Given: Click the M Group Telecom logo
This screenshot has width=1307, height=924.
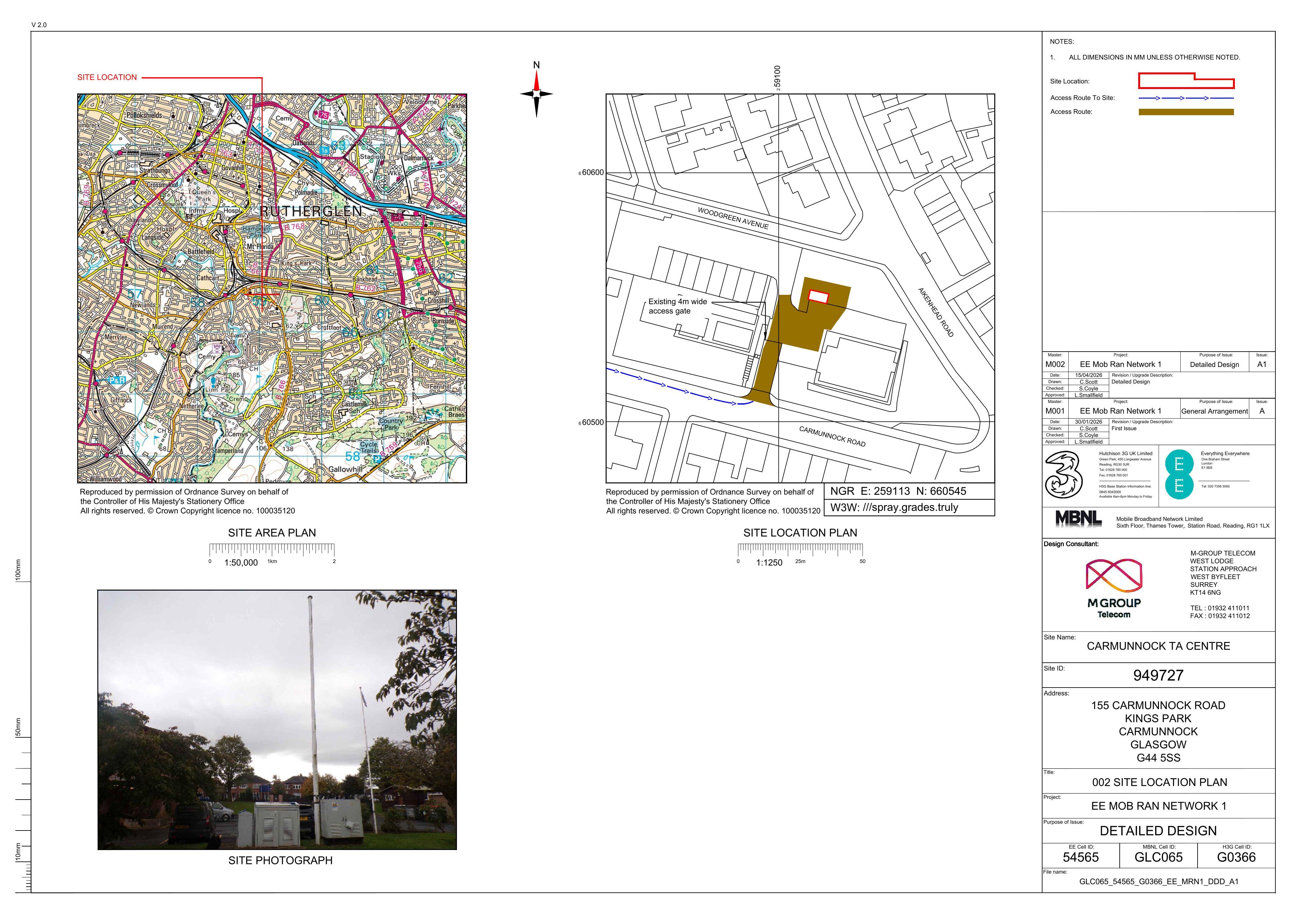Looking at the screenshot, I should [x=1113, y=589].
